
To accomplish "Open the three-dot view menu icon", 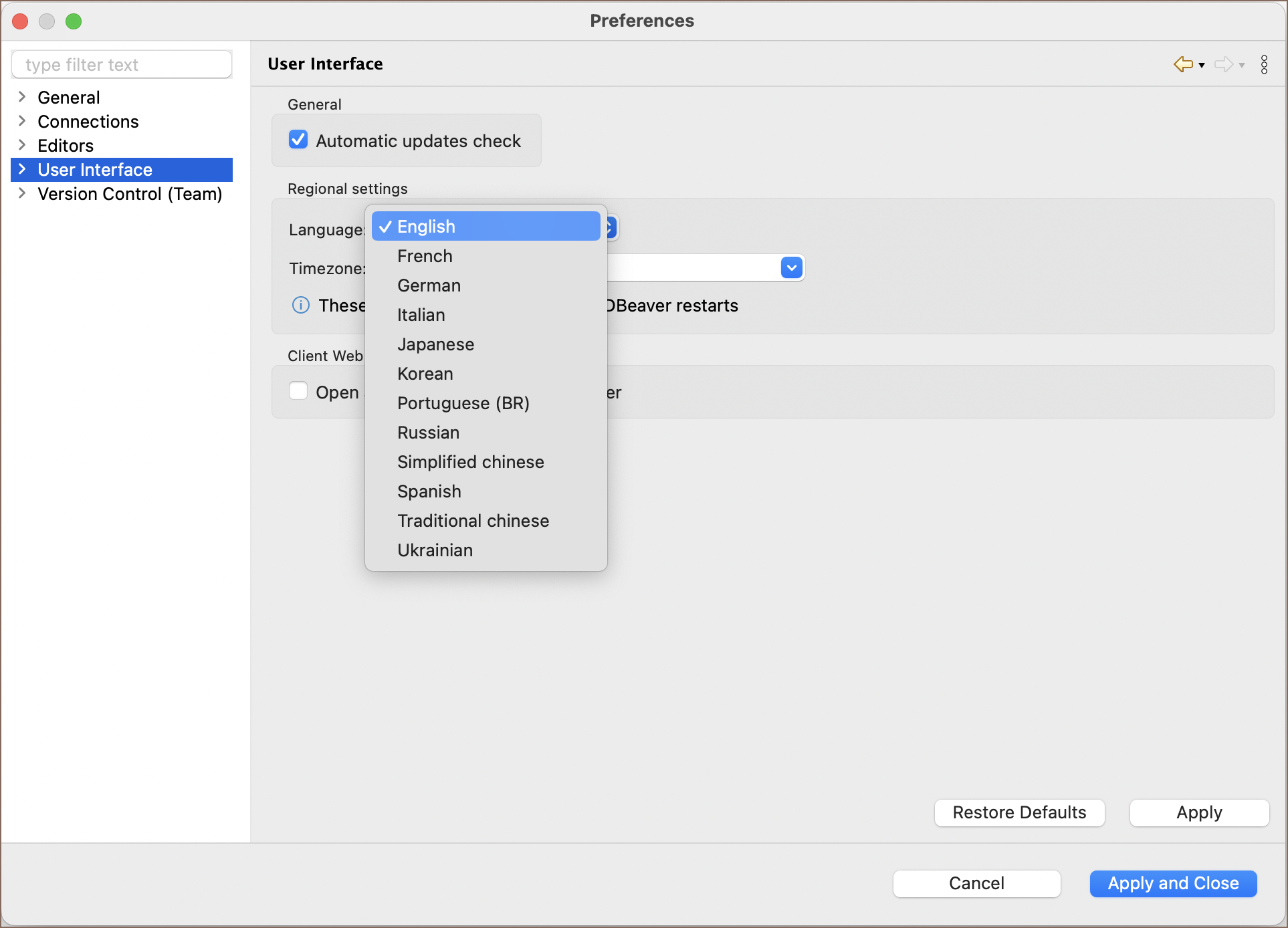I will click(1264, 64).
